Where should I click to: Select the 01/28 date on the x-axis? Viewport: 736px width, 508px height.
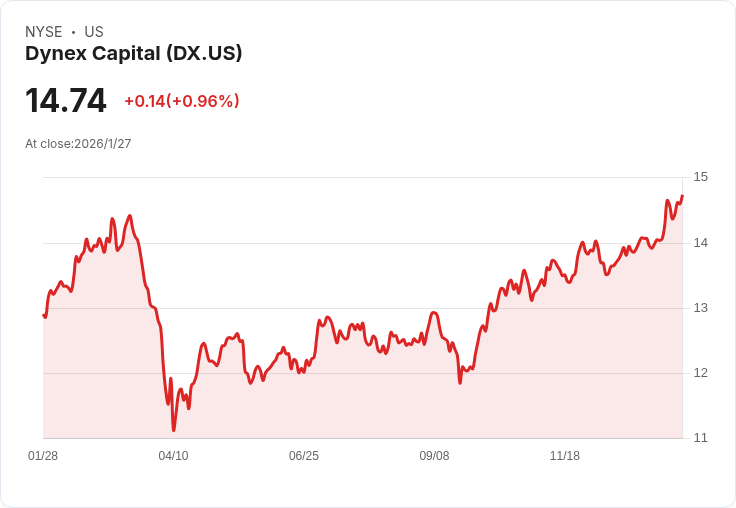click(x=43, y=456)
